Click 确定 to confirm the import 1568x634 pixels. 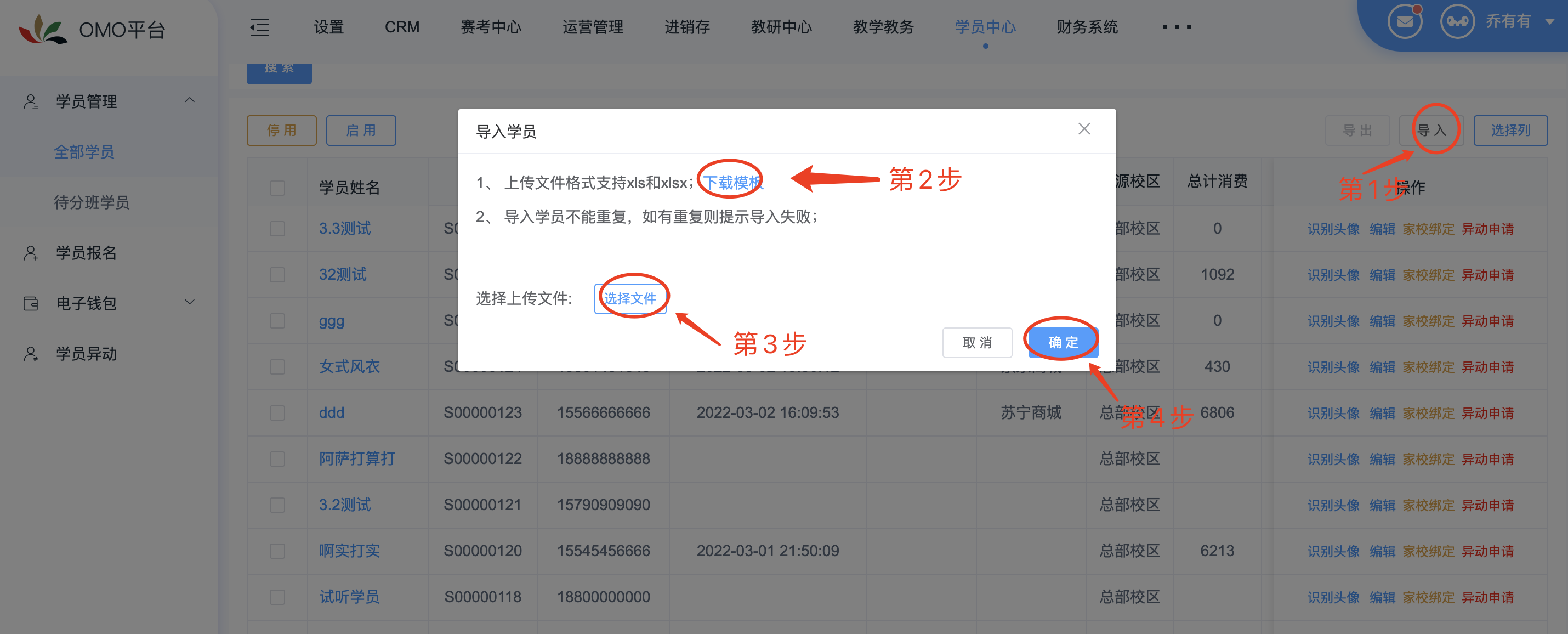click(1064, 342)
